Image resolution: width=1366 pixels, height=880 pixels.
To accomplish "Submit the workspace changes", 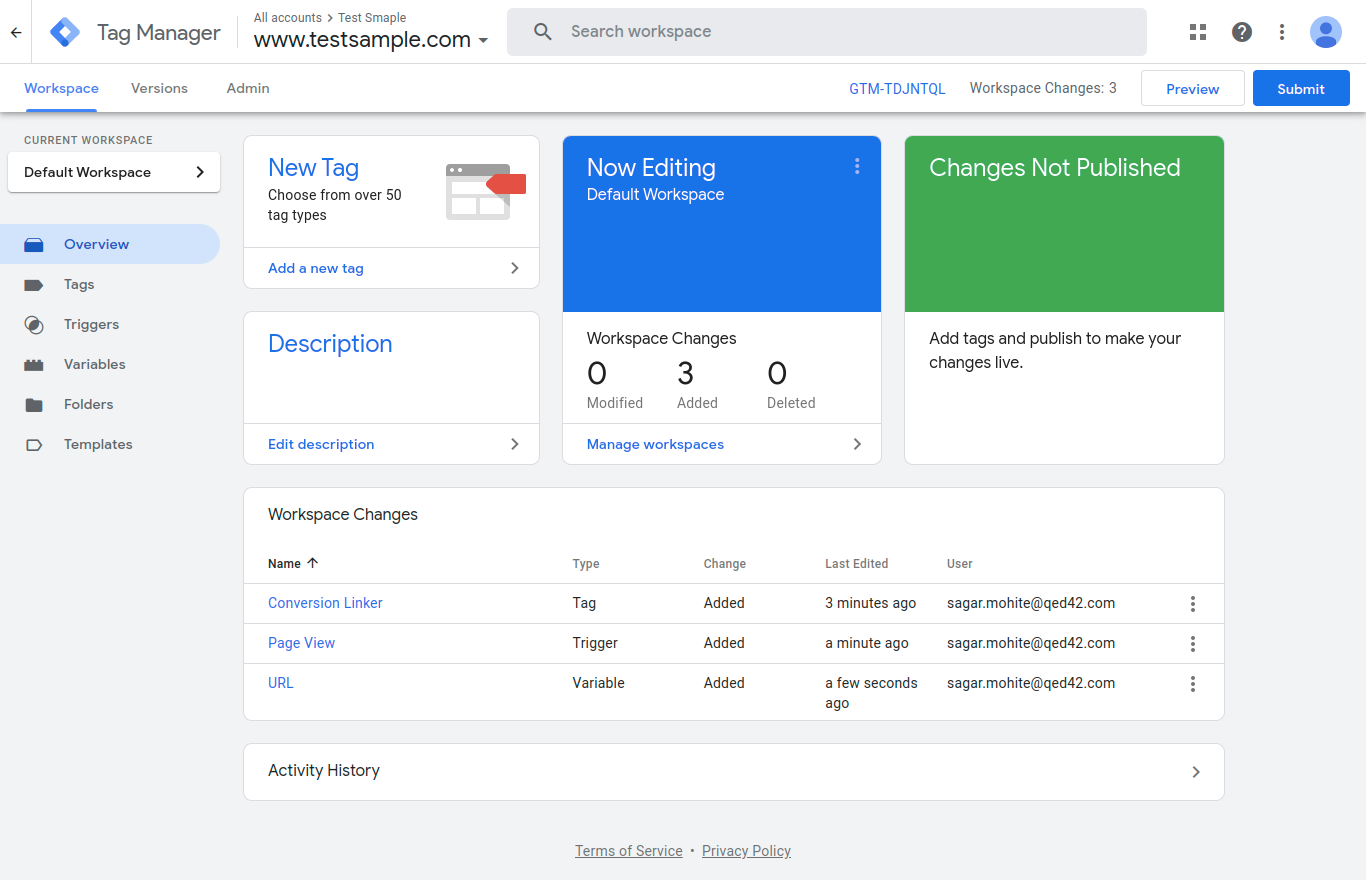I will [1300, 88].
